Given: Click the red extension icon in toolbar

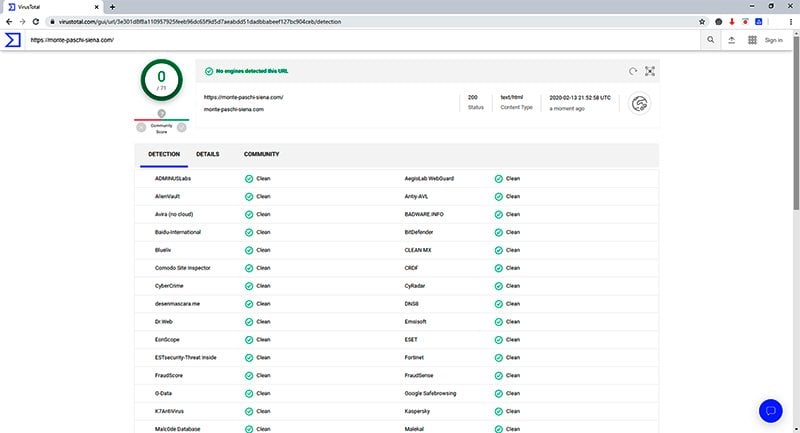Looking at the screenshot, I should pyautogui.click(x=732, y=21).
